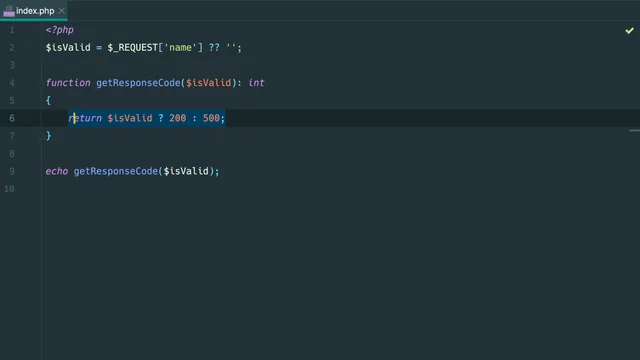Click the value '200' on line 6
The height and width of the screenshot is (360, 640).
tap(178, 118)
